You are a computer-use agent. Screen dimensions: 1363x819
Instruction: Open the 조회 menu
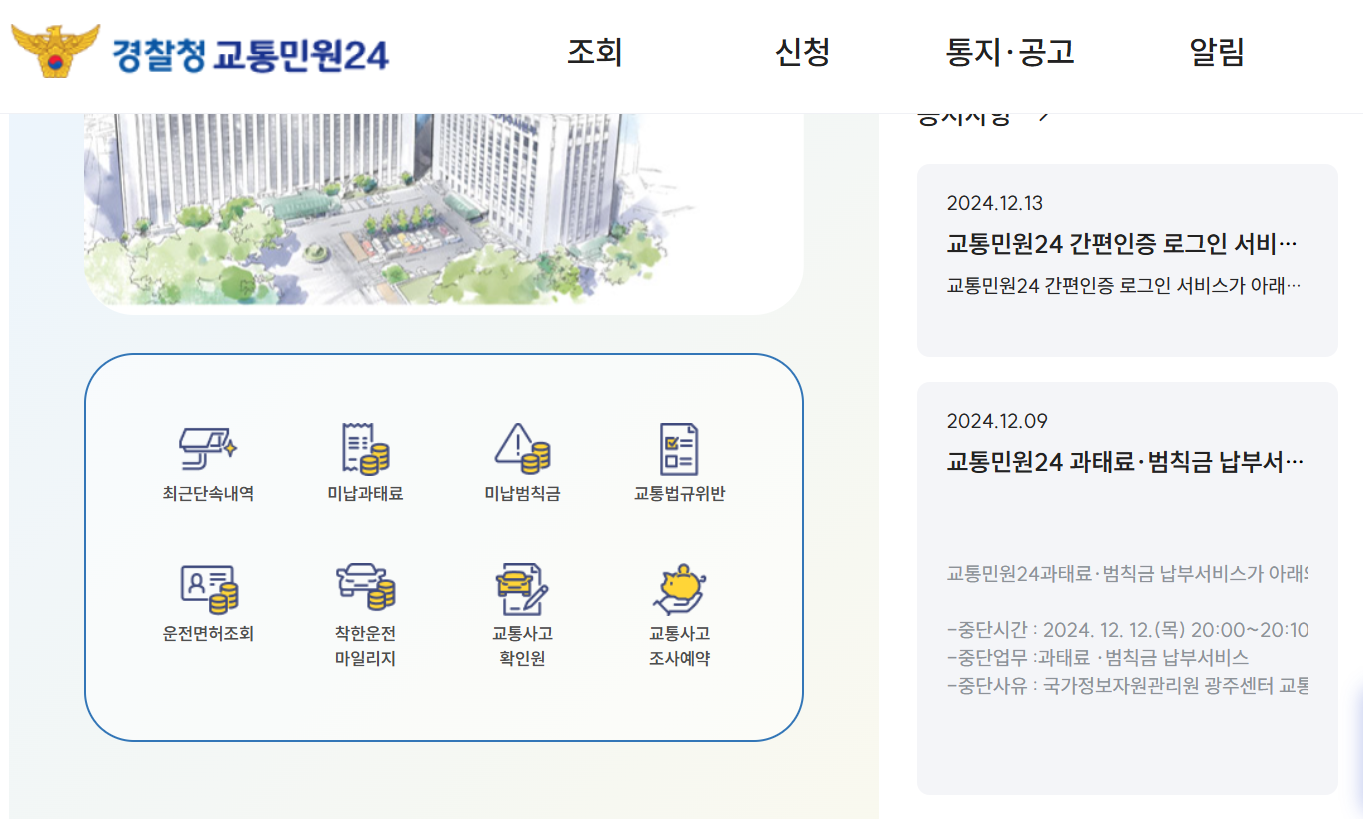pos(595,52)
